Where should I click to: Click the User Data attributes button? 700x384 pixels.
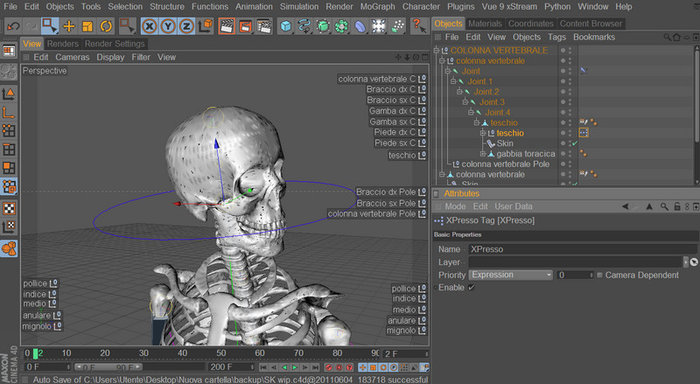point(513,206)
